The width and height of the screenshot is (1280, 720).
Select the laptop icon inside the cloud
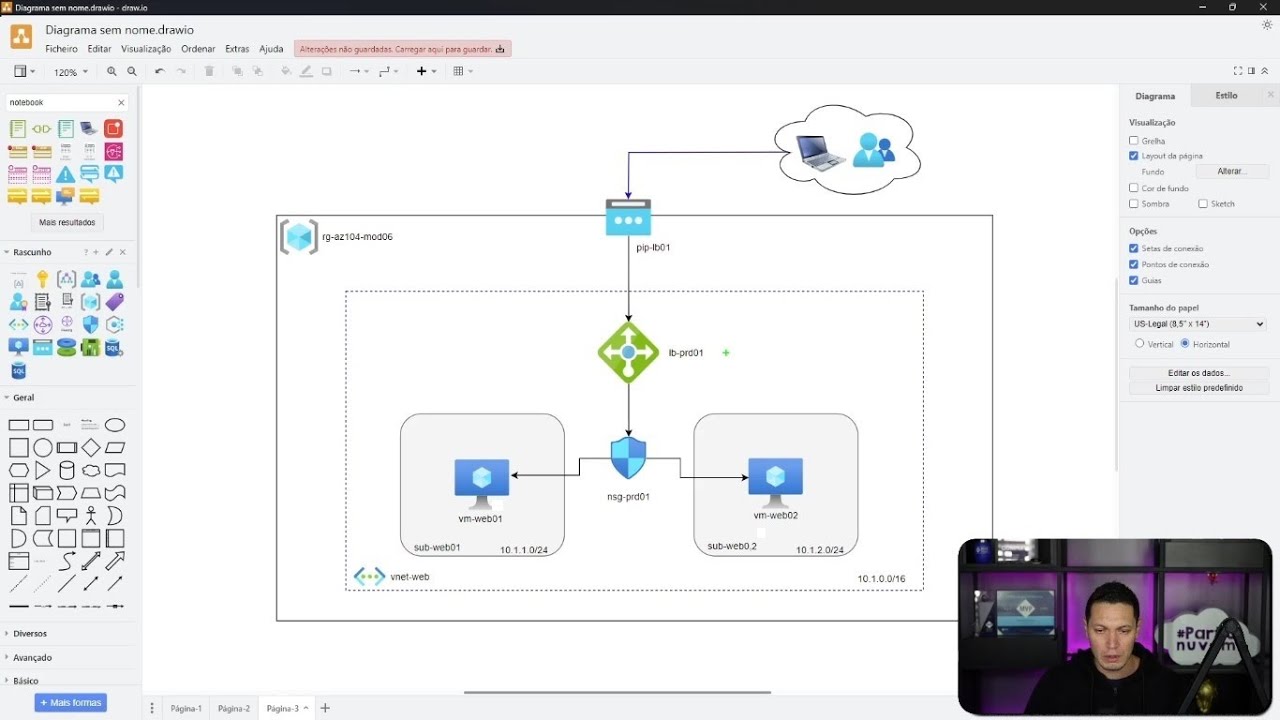pos(821,152)
